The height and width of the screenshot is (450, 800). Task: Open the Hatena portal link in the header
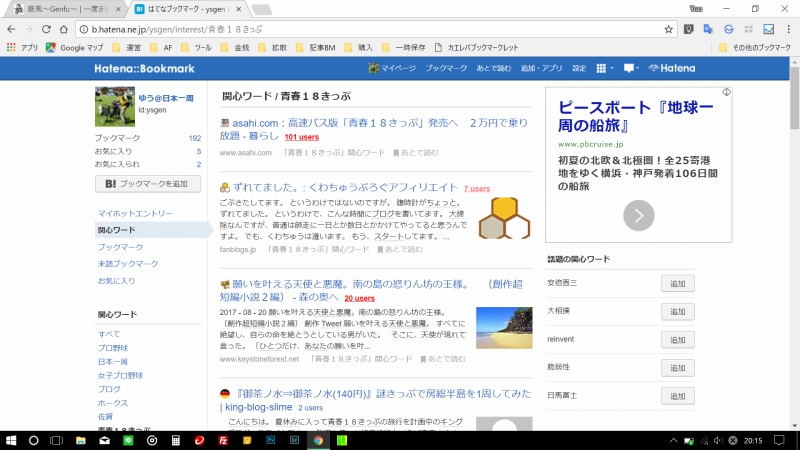click(x=671, y=68)
